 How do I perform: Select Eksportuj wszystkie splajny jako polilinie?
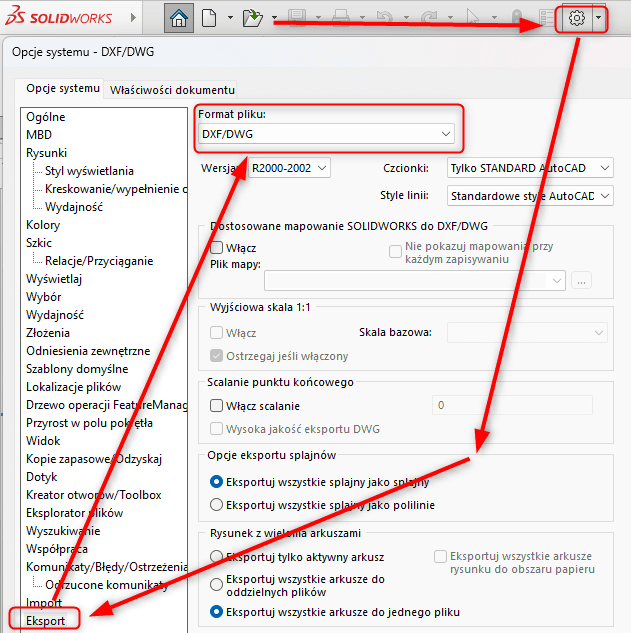[x=217, y=505]
